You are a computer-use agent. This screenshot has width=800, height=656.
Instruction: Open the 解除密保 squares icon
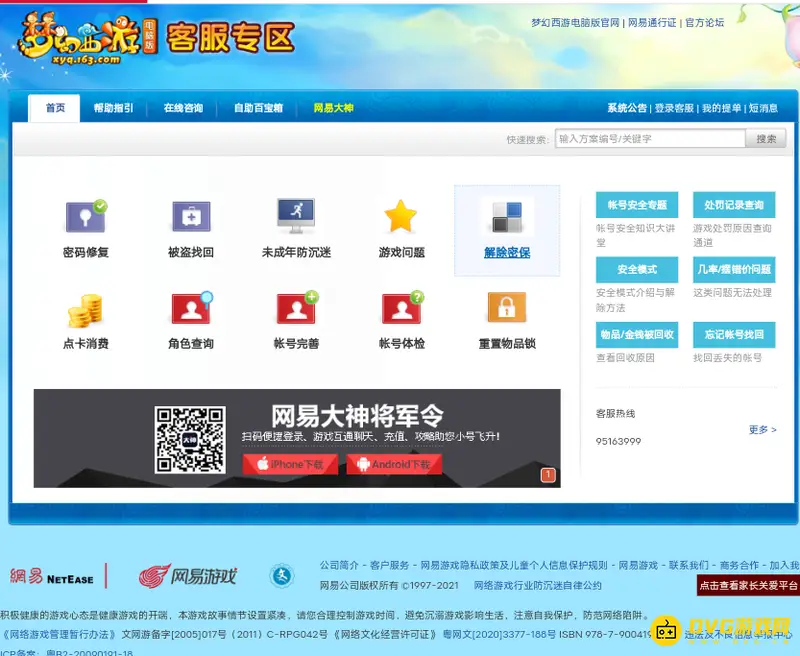(x=507, y=216)
